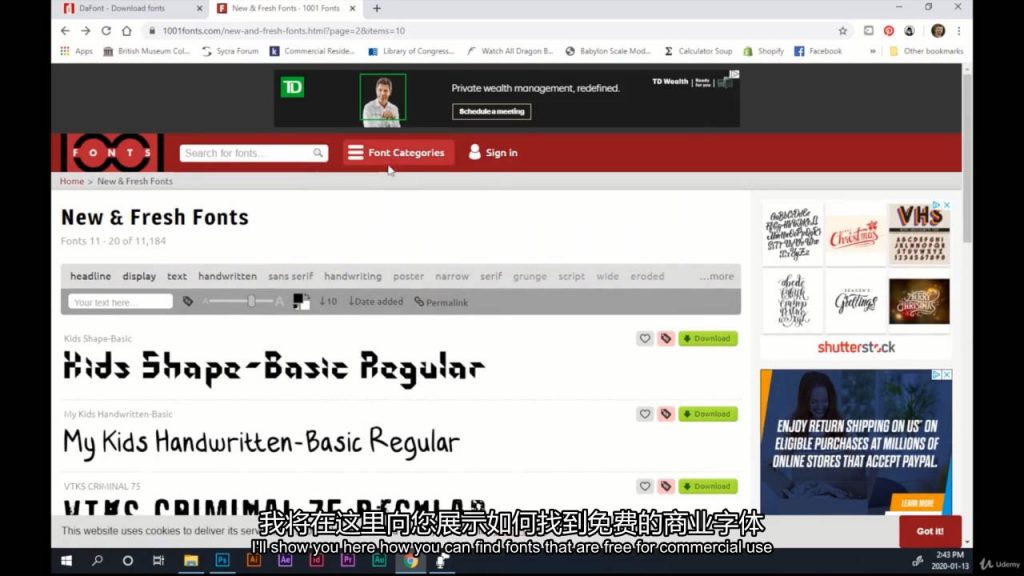
Task: Filter fonts by script tag
Action: 571,276
